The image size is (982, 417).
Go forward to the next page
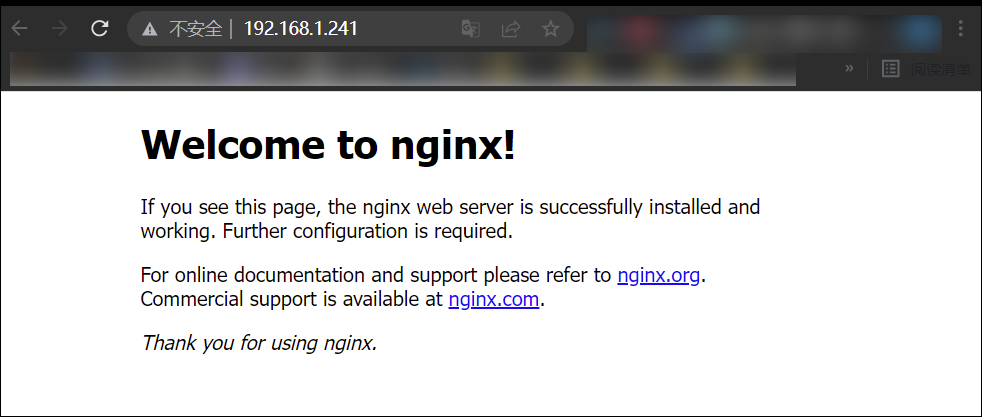59,28
